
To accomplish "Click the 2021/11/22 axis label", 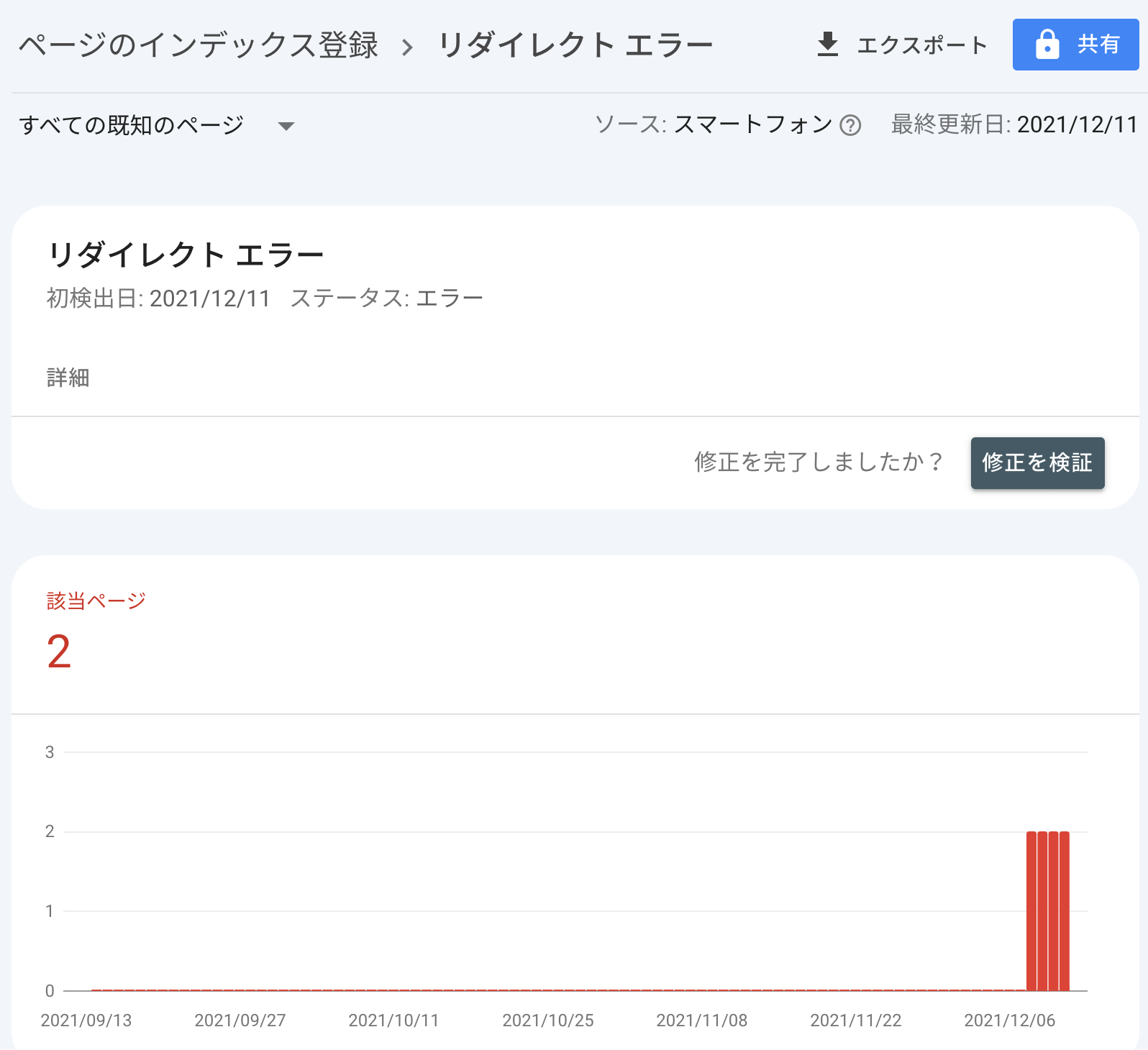I will 856,1021.
